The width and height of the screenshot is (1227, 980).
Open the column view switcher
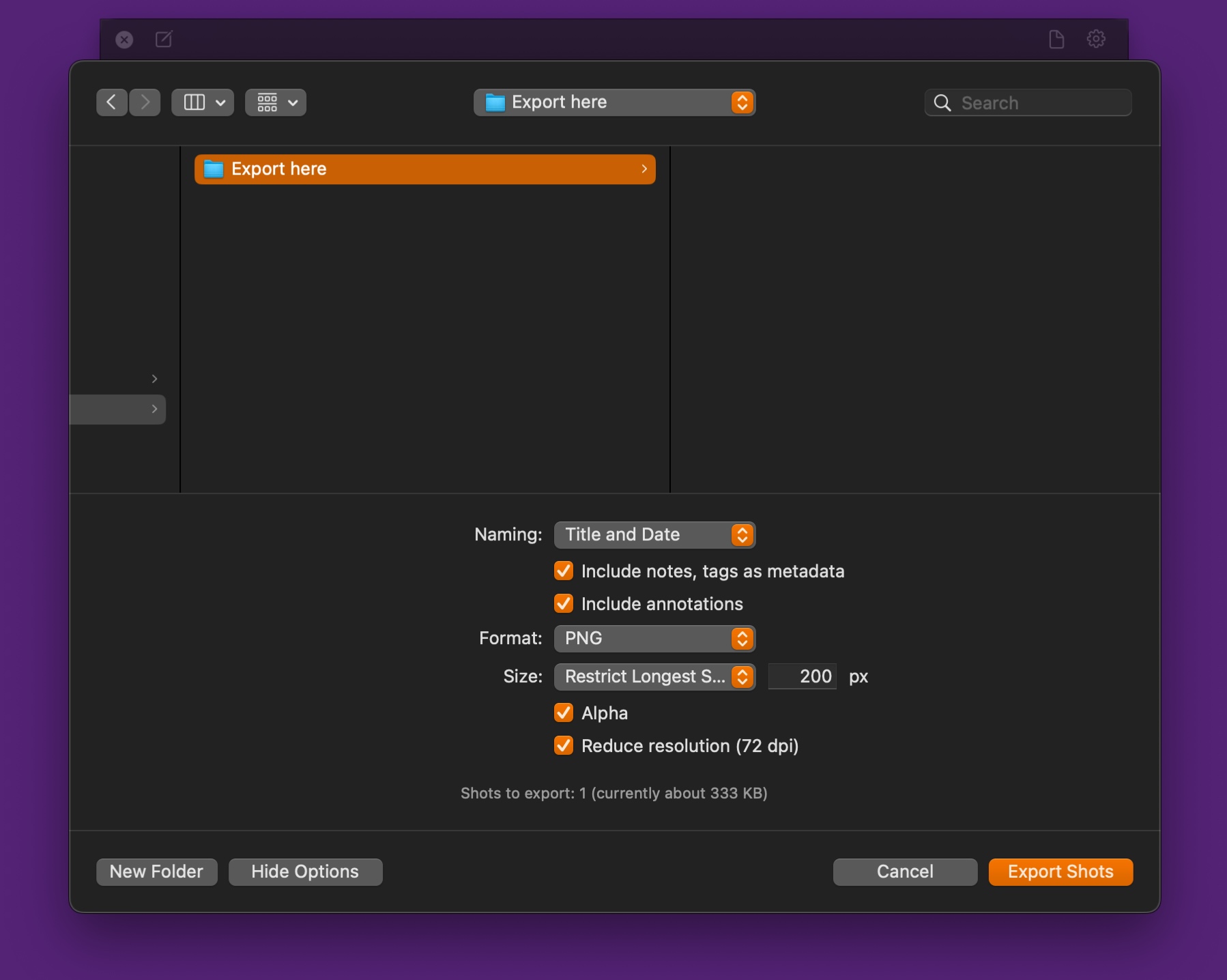pyautogui.click(x=203, y=102)
